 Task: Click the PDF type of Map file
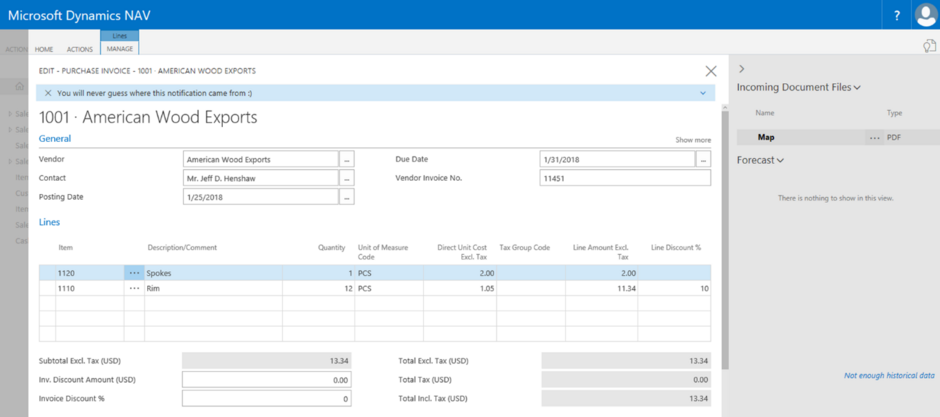click(894, 138)
